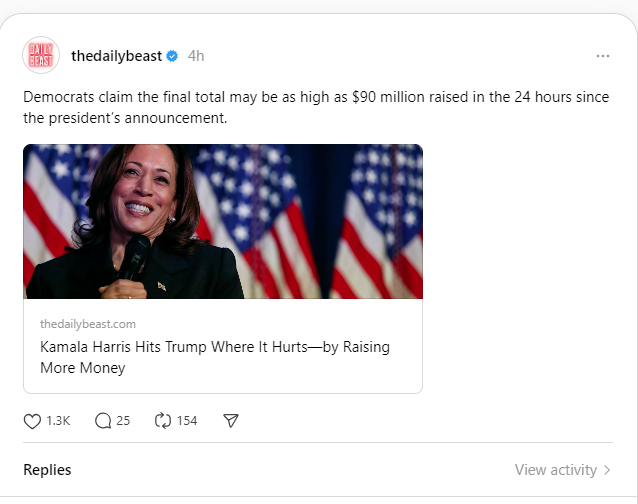Like the post with the heart icon
The height and width of the screenshot is (504, 638).
click(32, 421)
